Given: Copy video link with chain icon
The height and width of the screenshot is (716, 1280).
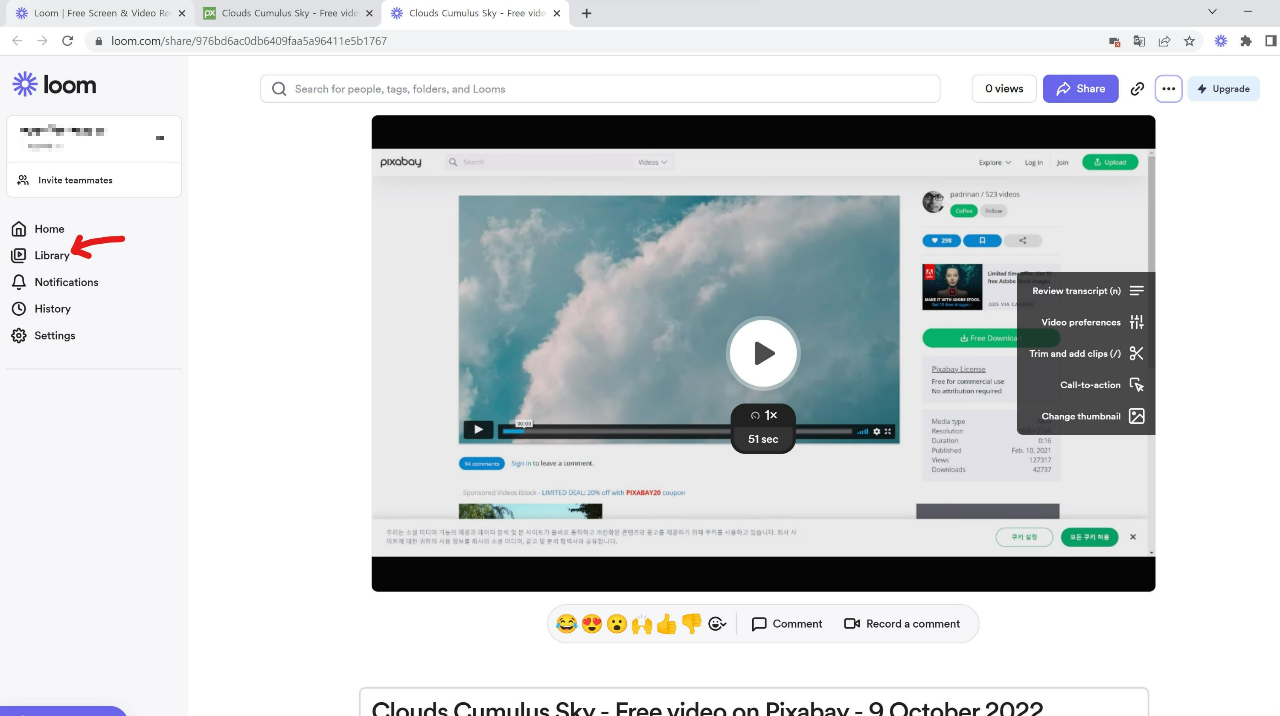Looking at the screenshot, I should pyautogui.click(x=1137, y=89).
